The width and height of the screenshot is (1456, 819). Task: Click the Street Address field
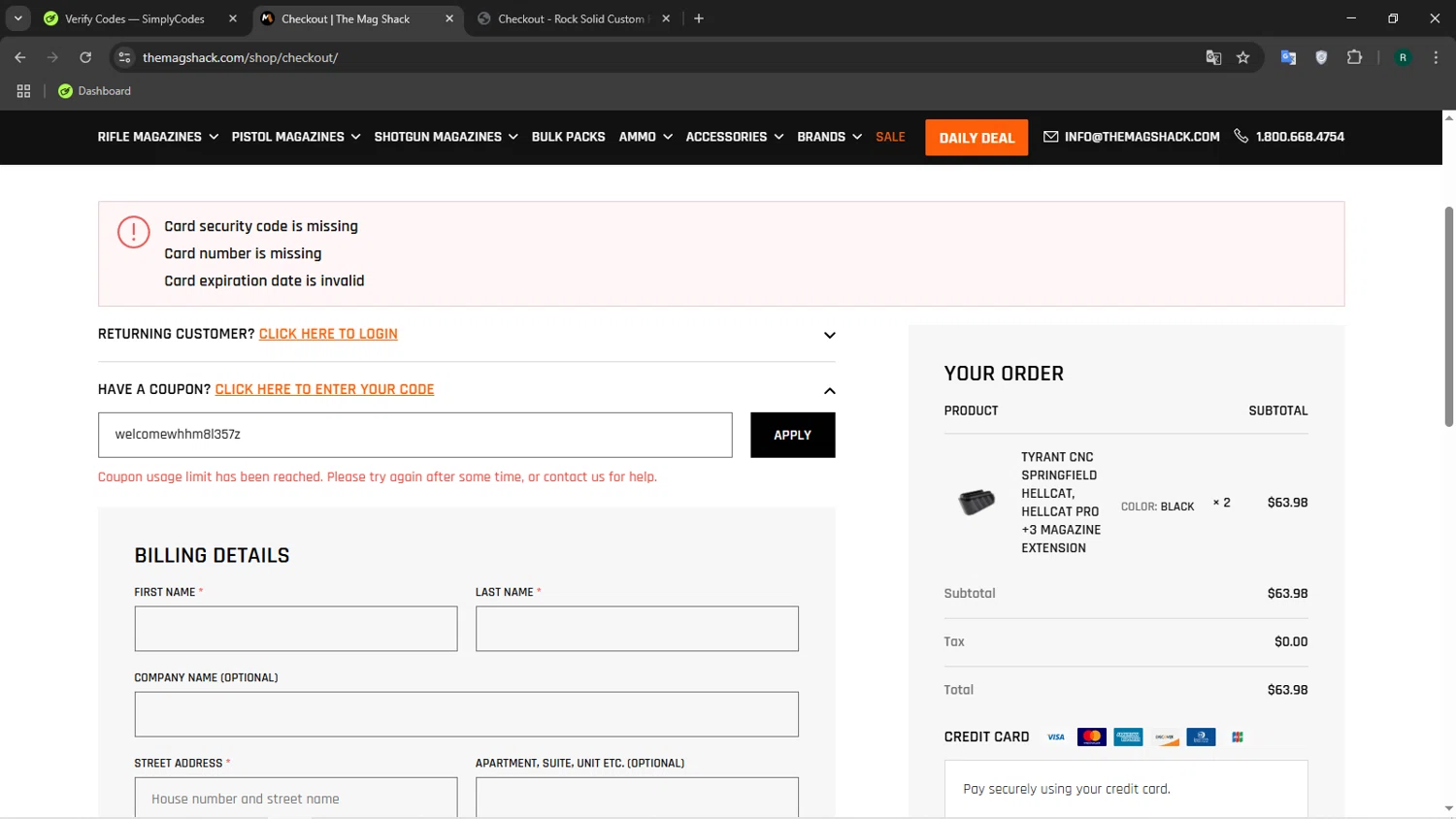296,798
